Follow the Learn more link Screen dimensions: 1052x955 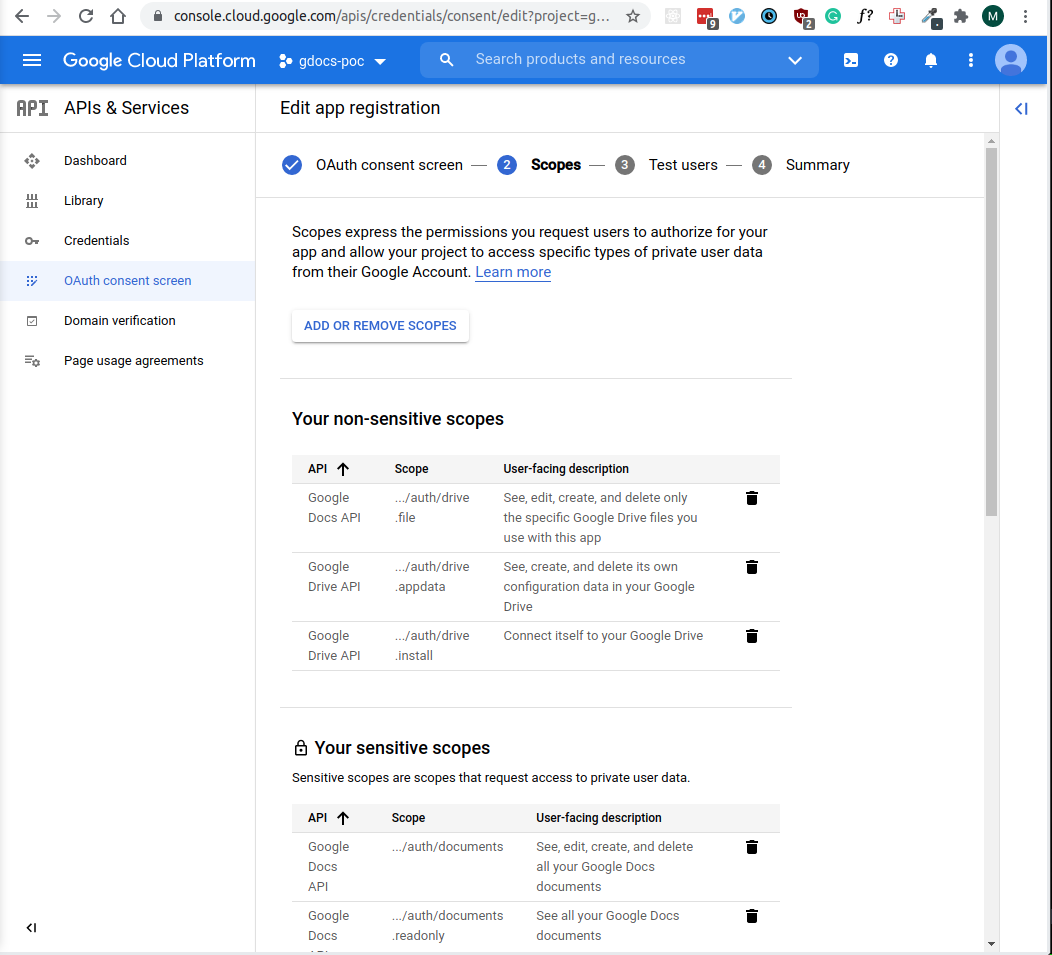click(513, 272)
